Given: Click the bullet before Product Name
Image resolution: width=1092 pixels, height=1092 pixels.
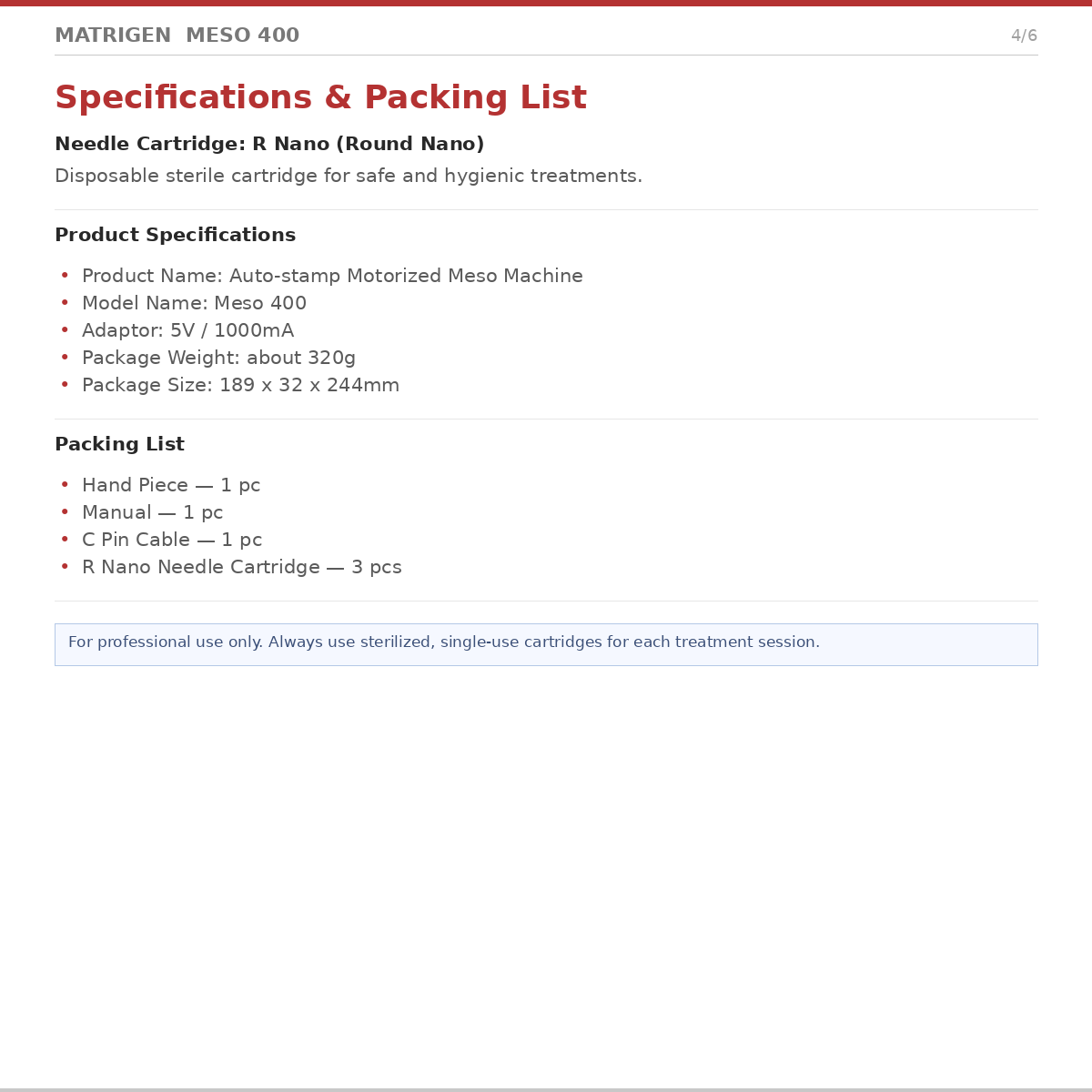Looking at the screenshot, I should tap(65, 276).
